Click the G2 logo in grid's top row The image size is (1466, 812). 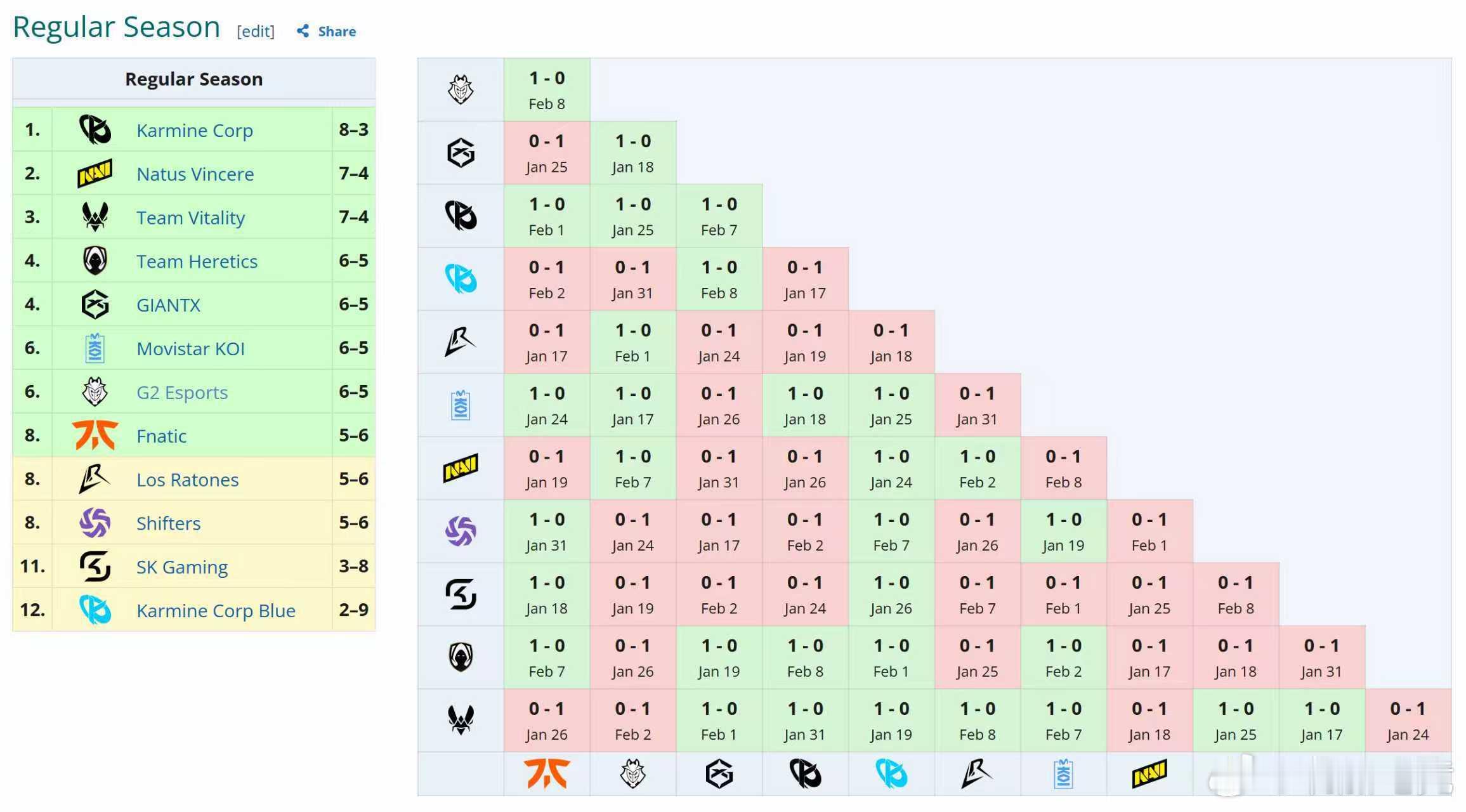pos(461,89)
